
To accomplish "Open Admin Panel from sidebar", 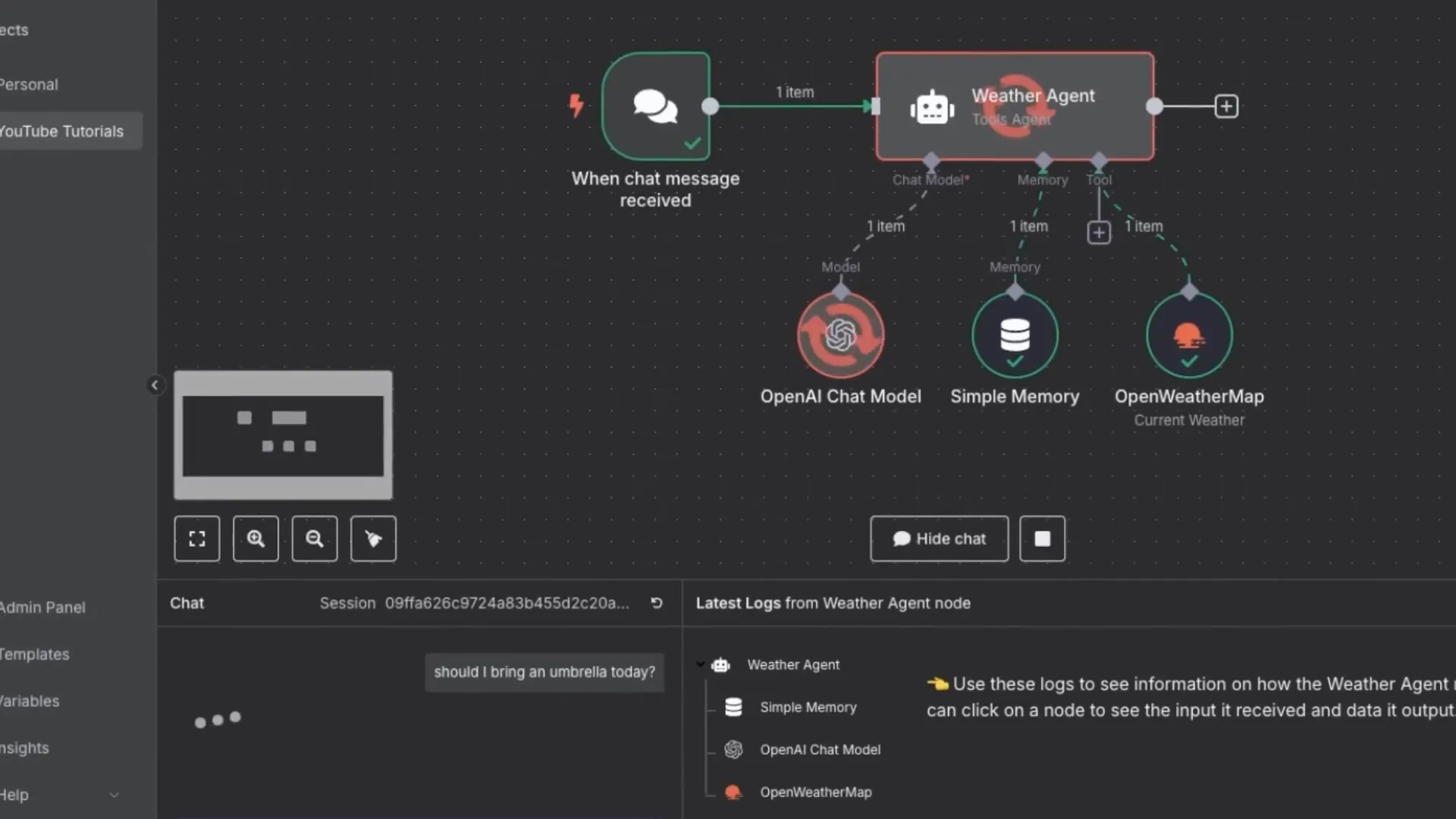I will point(42,607).
